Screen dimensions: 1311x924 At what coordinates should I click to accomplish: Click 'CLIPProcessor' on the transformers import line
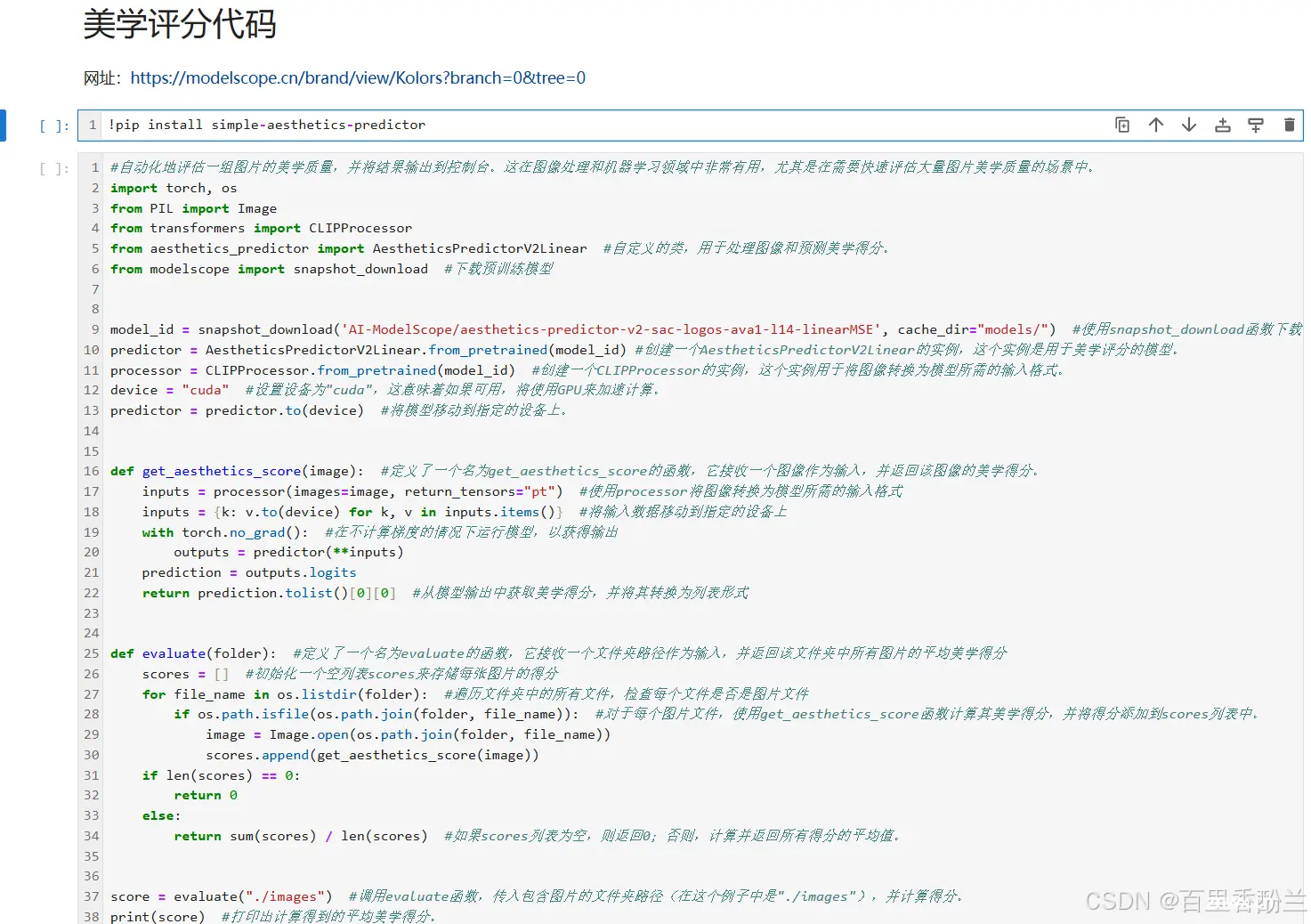[x=360, y=228]
